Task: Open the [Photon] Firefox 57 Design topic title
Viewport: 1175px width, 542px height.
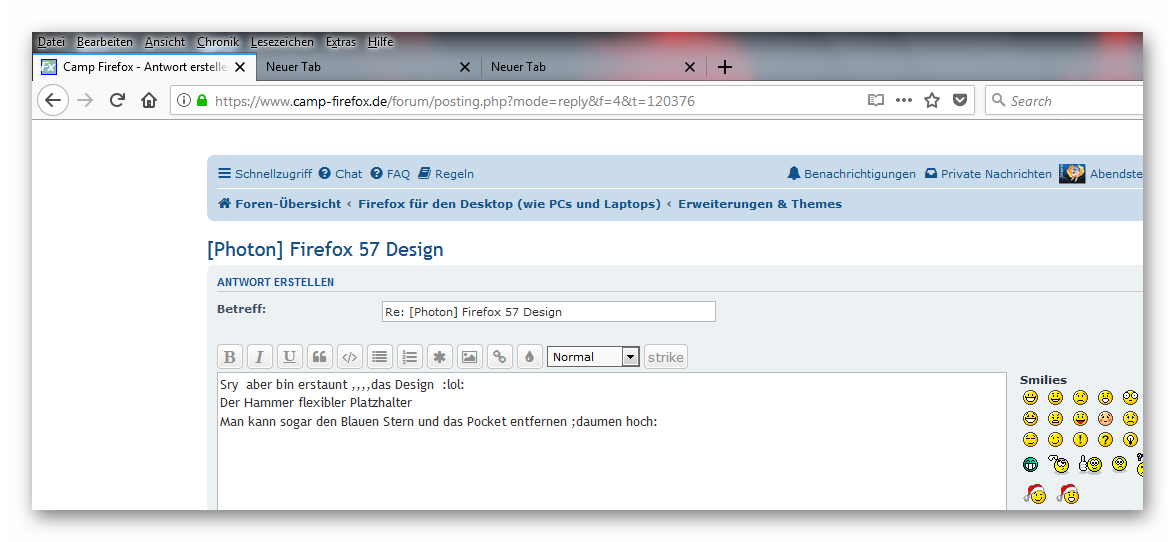Action: click(x=325, y=250)
